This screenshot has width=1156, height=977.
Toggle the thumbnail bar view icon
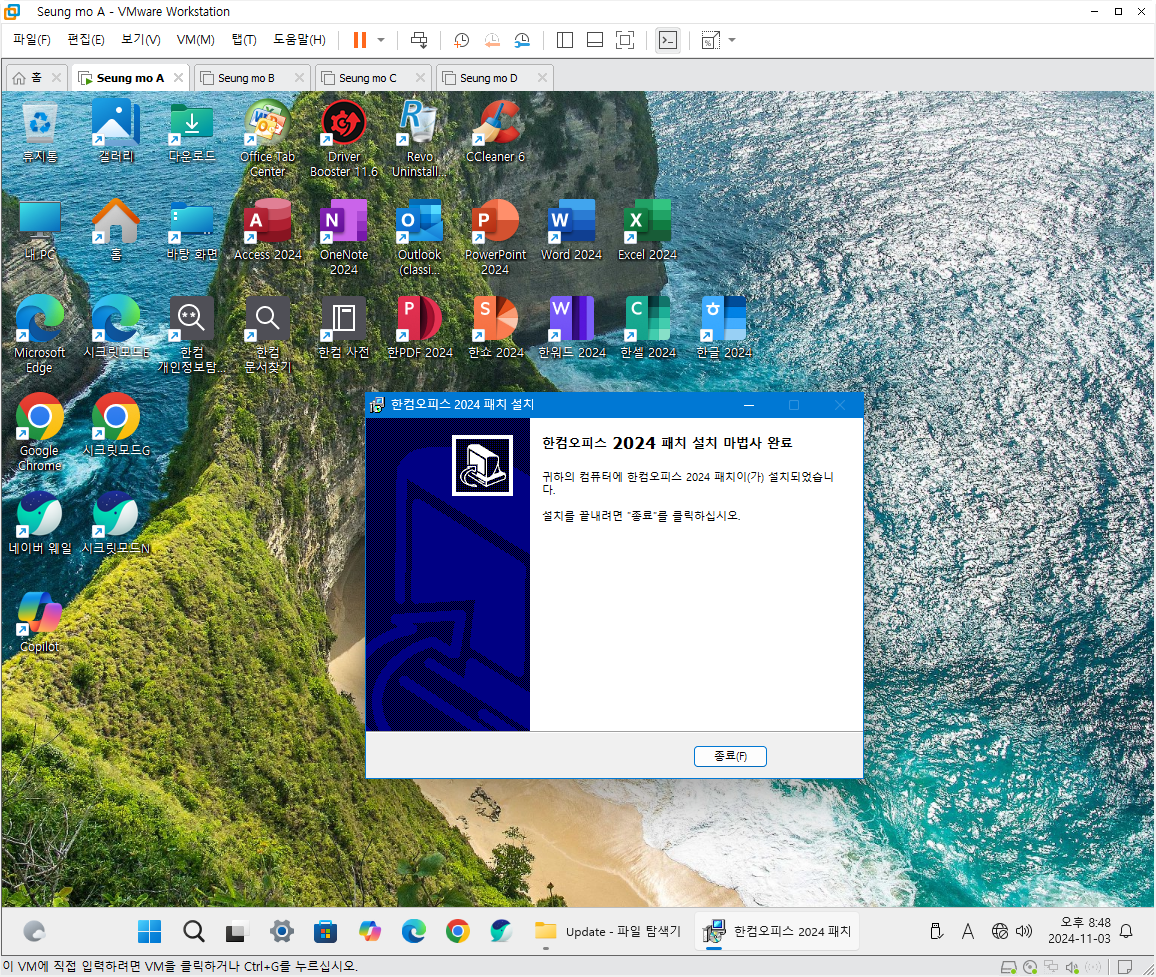595,40
